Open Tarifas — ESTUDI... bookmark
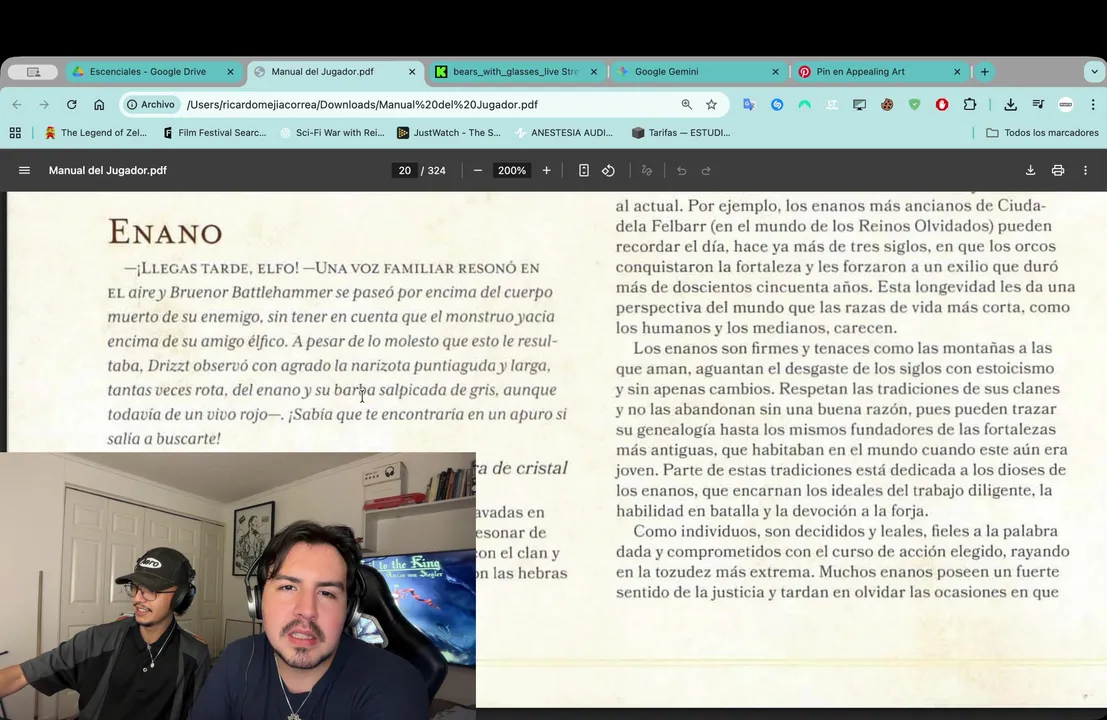Viewport: 1107px width, 720px height. [681, 133]
